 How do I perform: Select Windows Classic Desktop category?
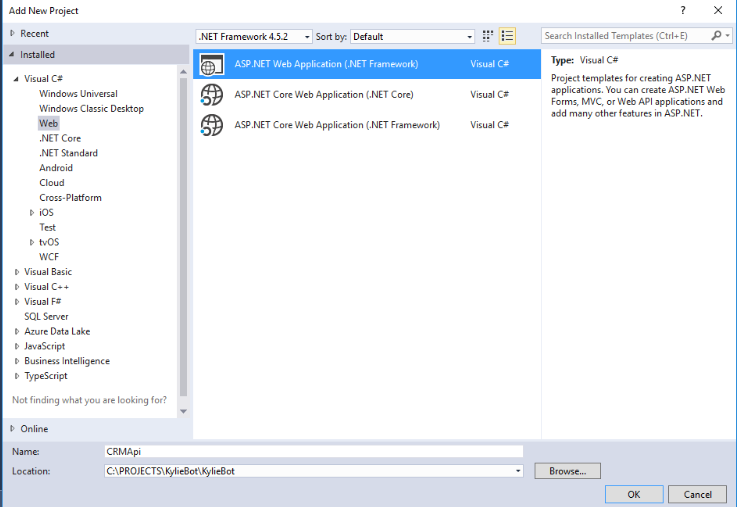click(x=91, y=109)
